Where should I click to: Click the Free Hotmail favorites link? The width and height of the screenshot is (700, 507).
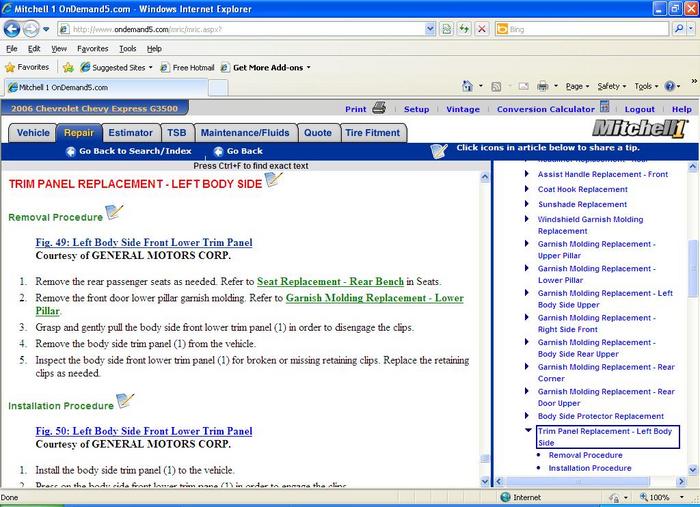(188, 67)
